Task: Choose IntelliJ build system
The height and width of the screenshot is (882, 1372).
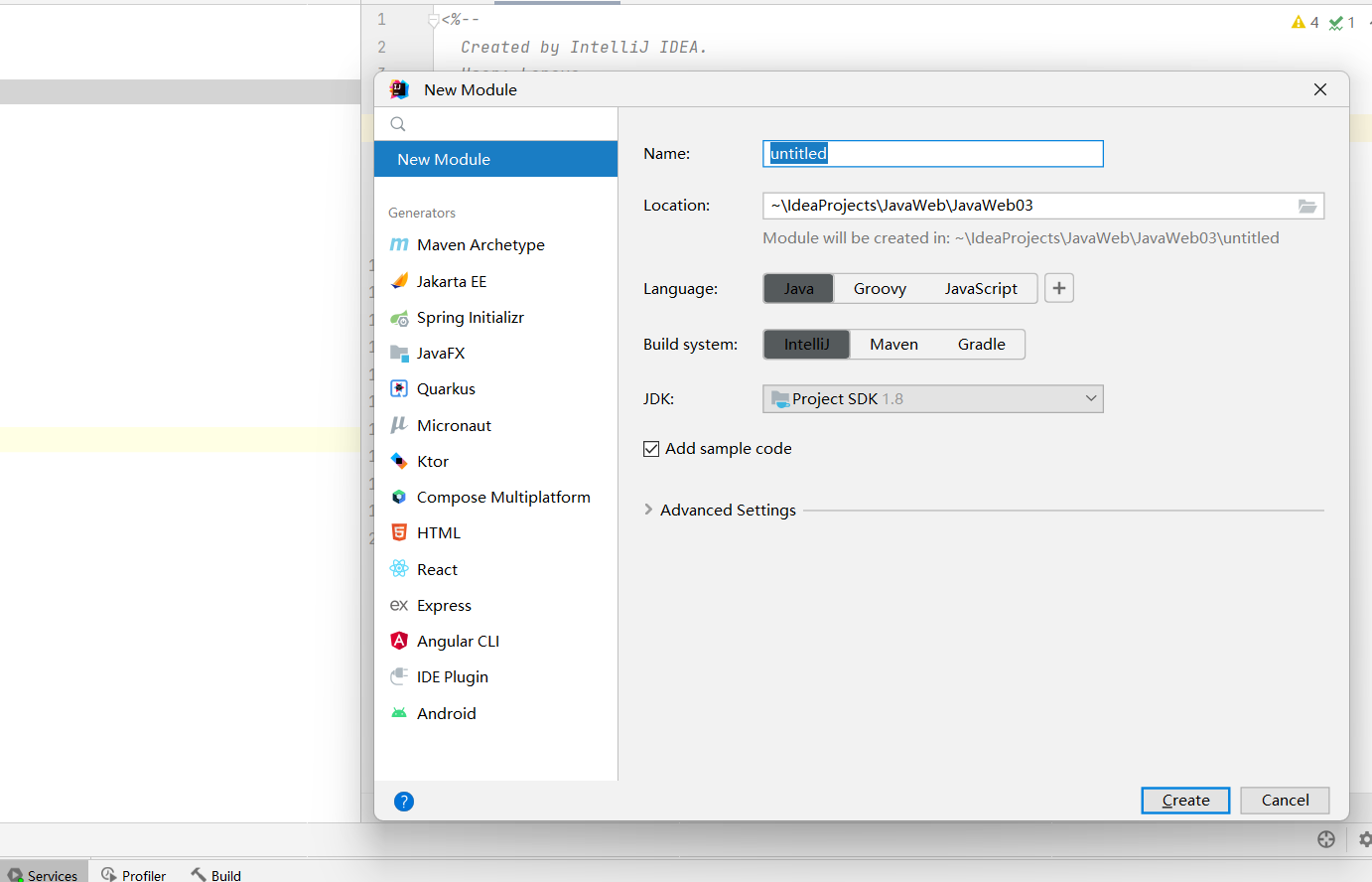Action: (806, 344)
